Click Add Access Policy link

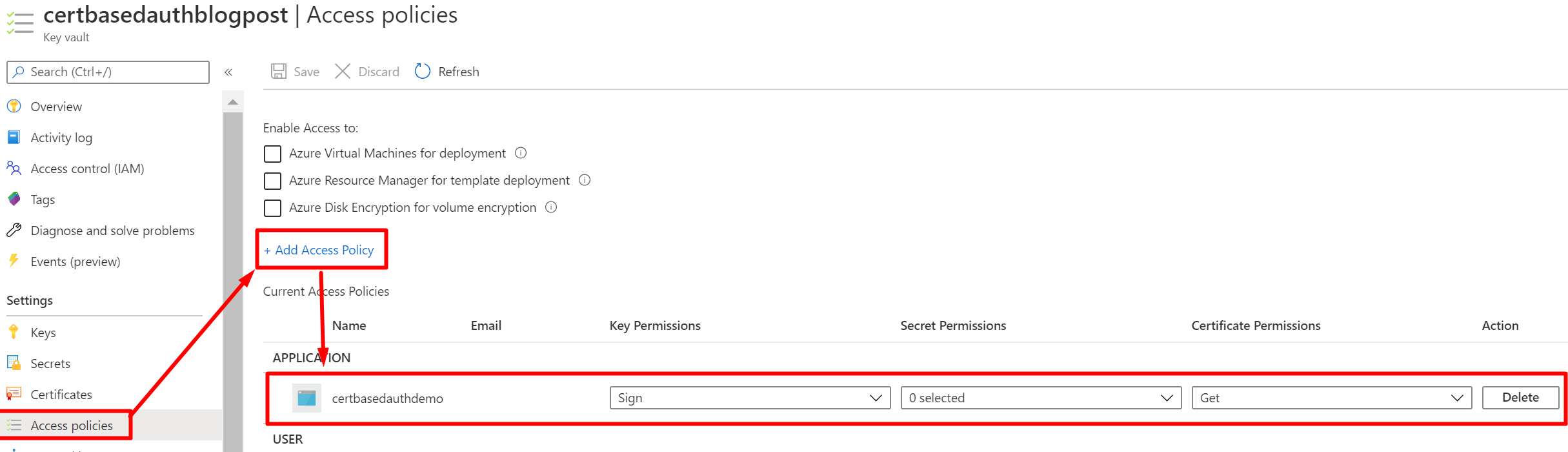[319, 250]
